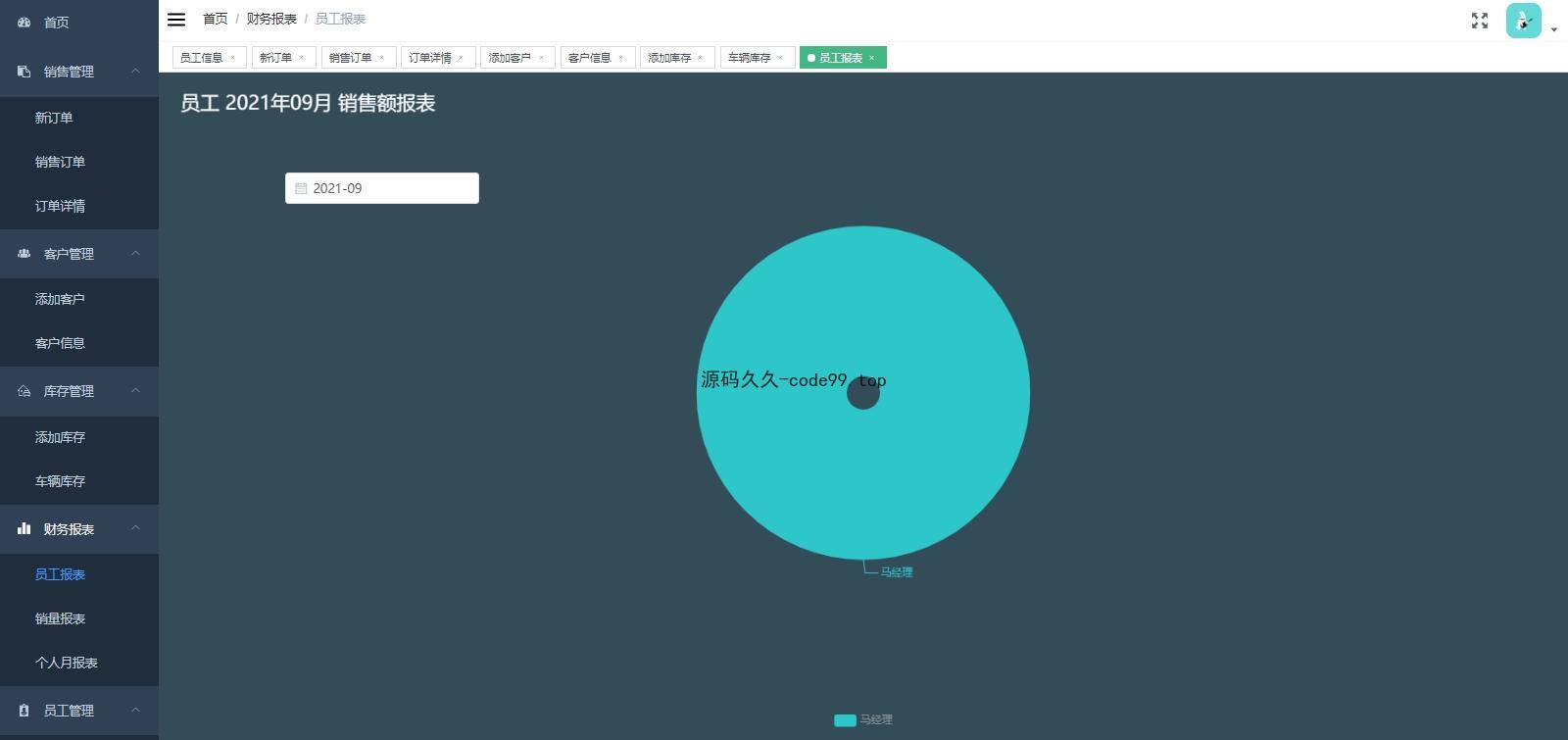Click the 销售管理 menu icon
Screen dimensions: 1568x740
[x=24, y=72]
